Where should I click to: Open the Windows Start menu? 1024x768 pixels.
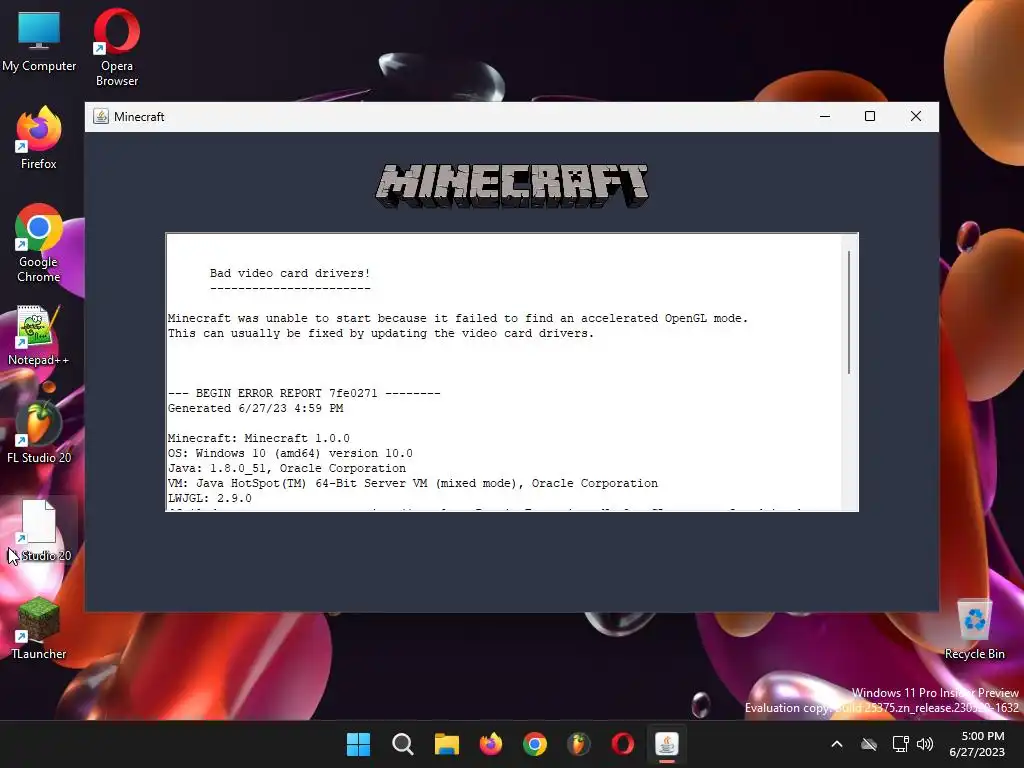point(358,744)
